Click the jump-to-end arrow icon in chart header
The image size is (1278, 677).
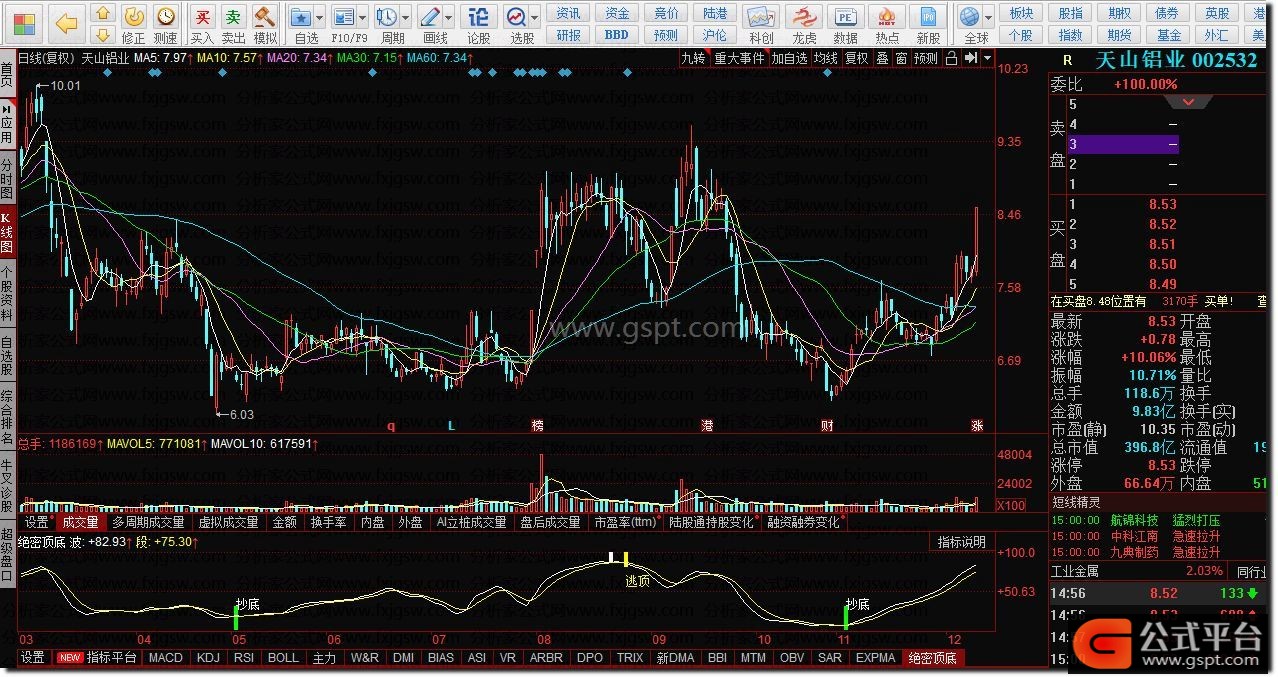970,58
